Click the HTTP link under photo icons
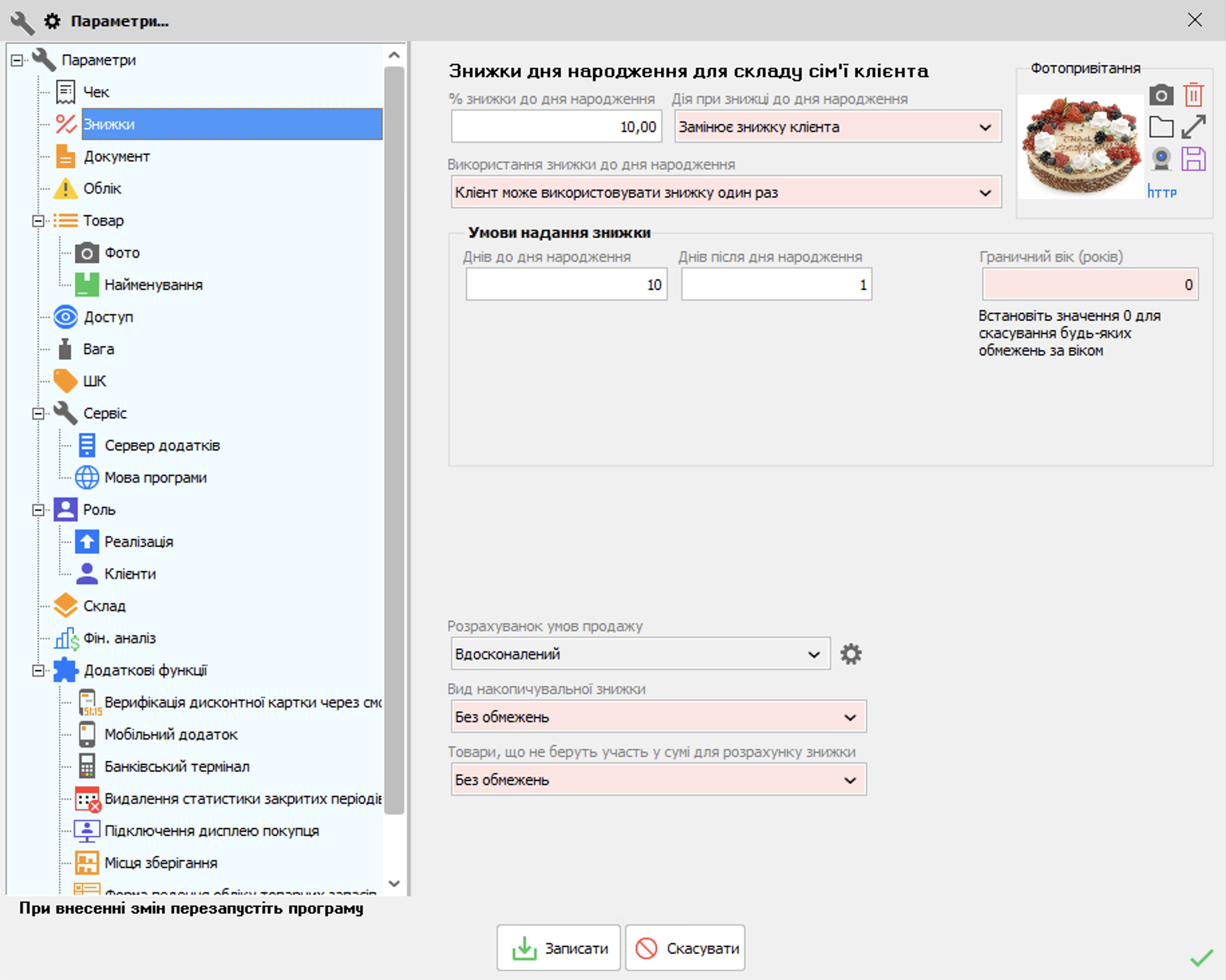Screen dimensions: 1226x980 1162,192
